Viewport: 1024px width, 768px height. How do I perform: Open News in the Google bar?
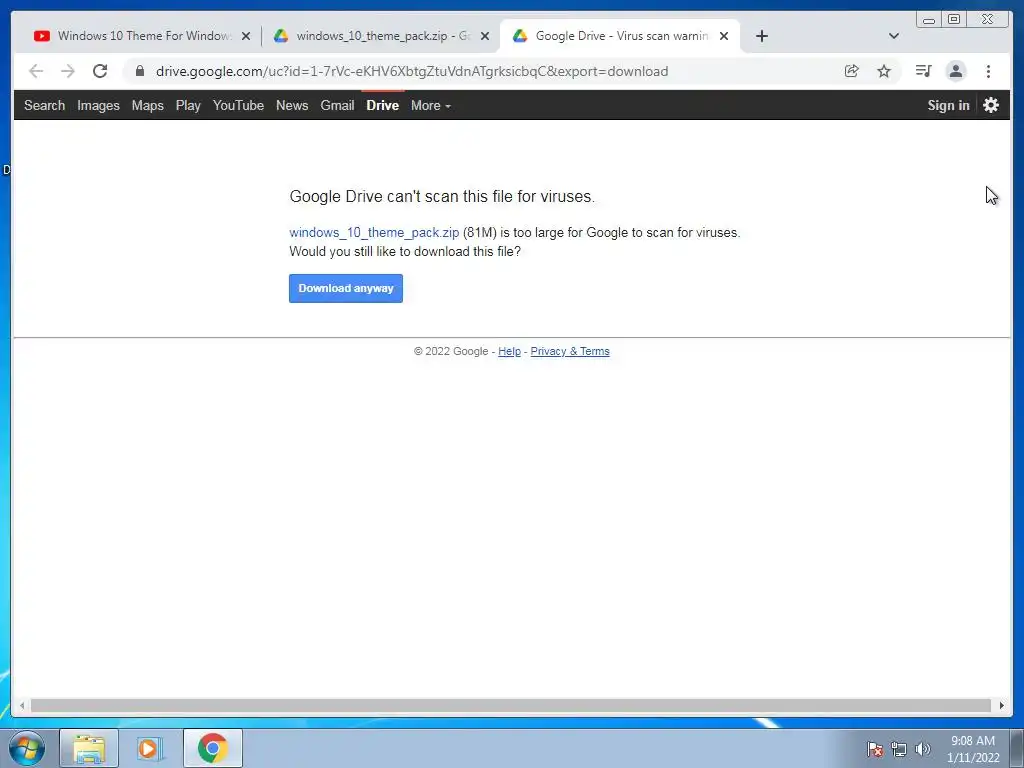coord(292,105)
